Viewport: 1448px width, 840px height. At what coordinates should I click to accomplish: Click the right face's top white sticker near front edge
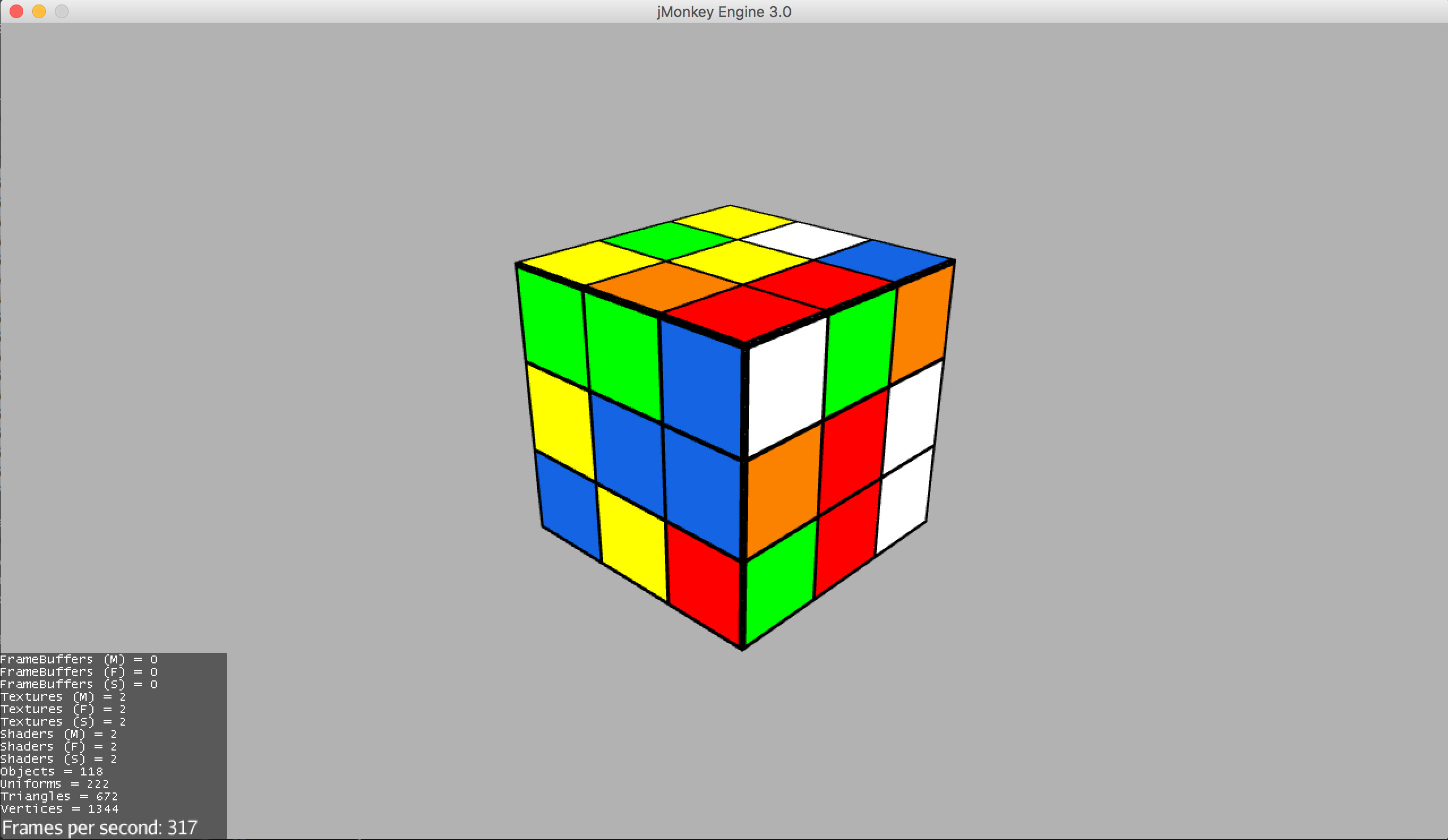(787, 387)
